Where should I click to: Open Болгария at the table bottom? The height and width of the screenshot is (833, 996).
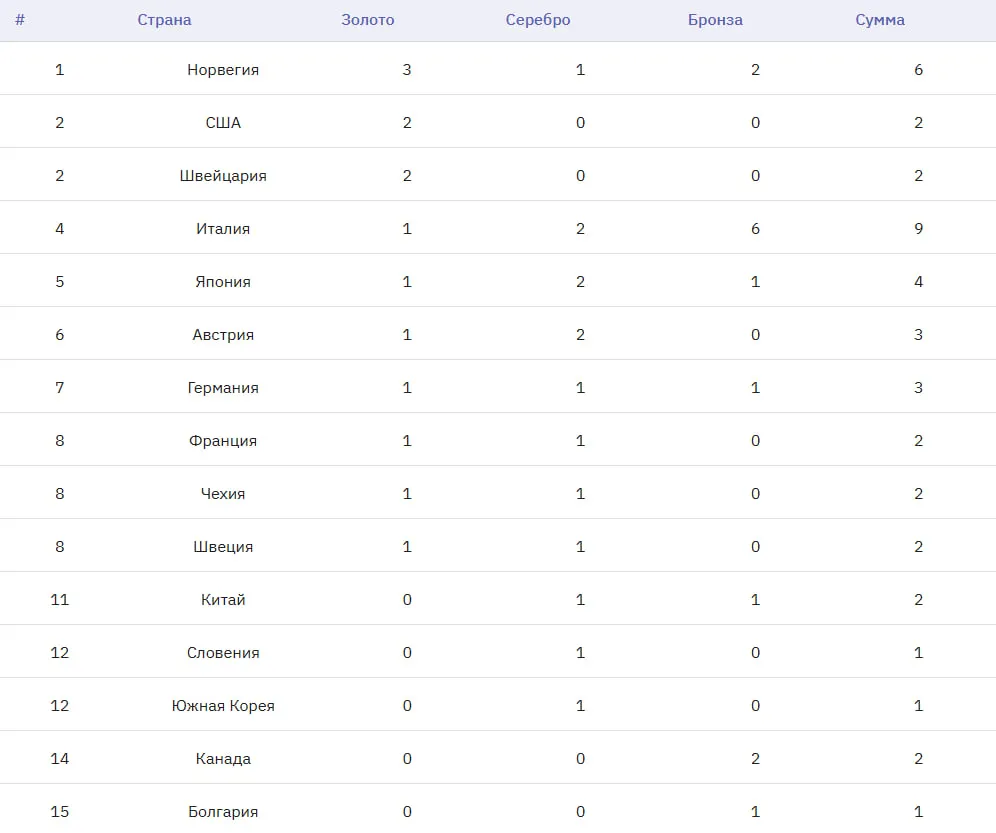tap(223, 812)
